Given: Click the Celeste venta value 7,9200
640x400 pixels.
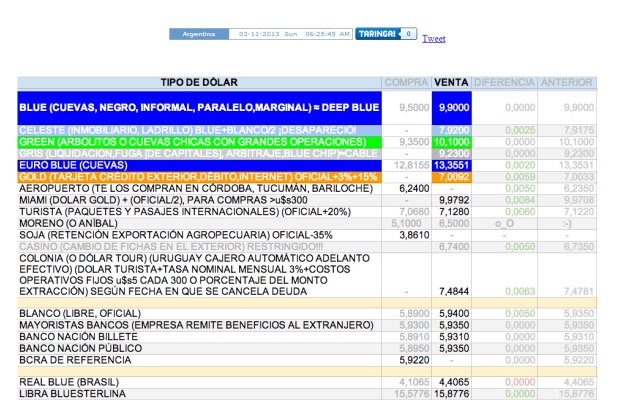Looking at the screenshot, I should [452, 131].
